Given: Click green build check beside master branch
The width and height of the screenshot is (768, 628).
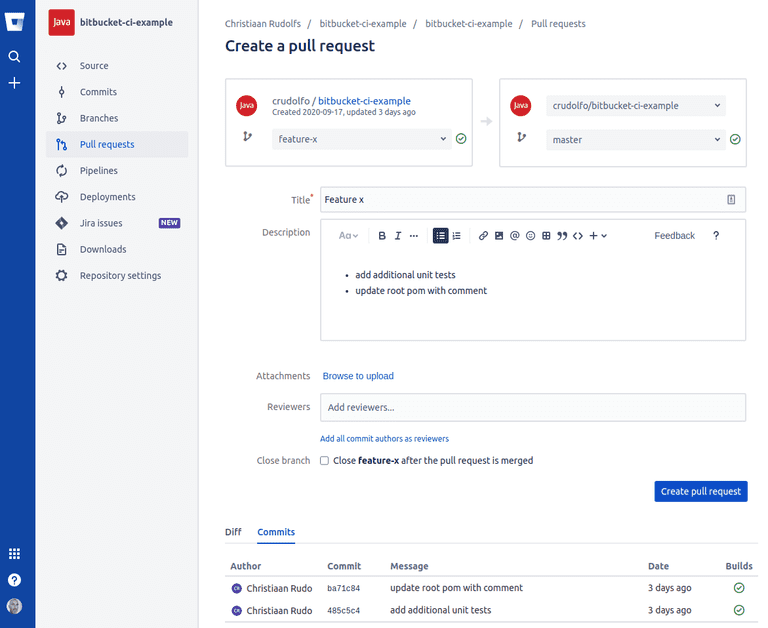Looking at the screenshot, I should [735, 139].
